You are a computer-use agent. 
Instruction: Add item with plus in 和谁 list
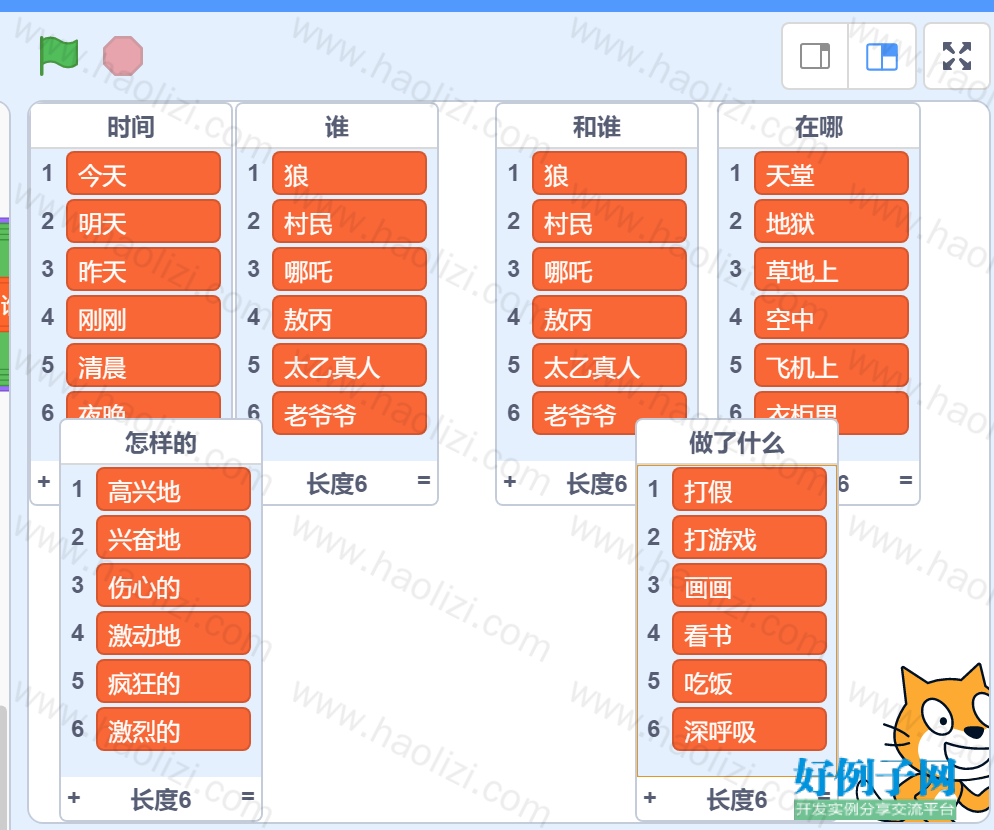[510, 481]
